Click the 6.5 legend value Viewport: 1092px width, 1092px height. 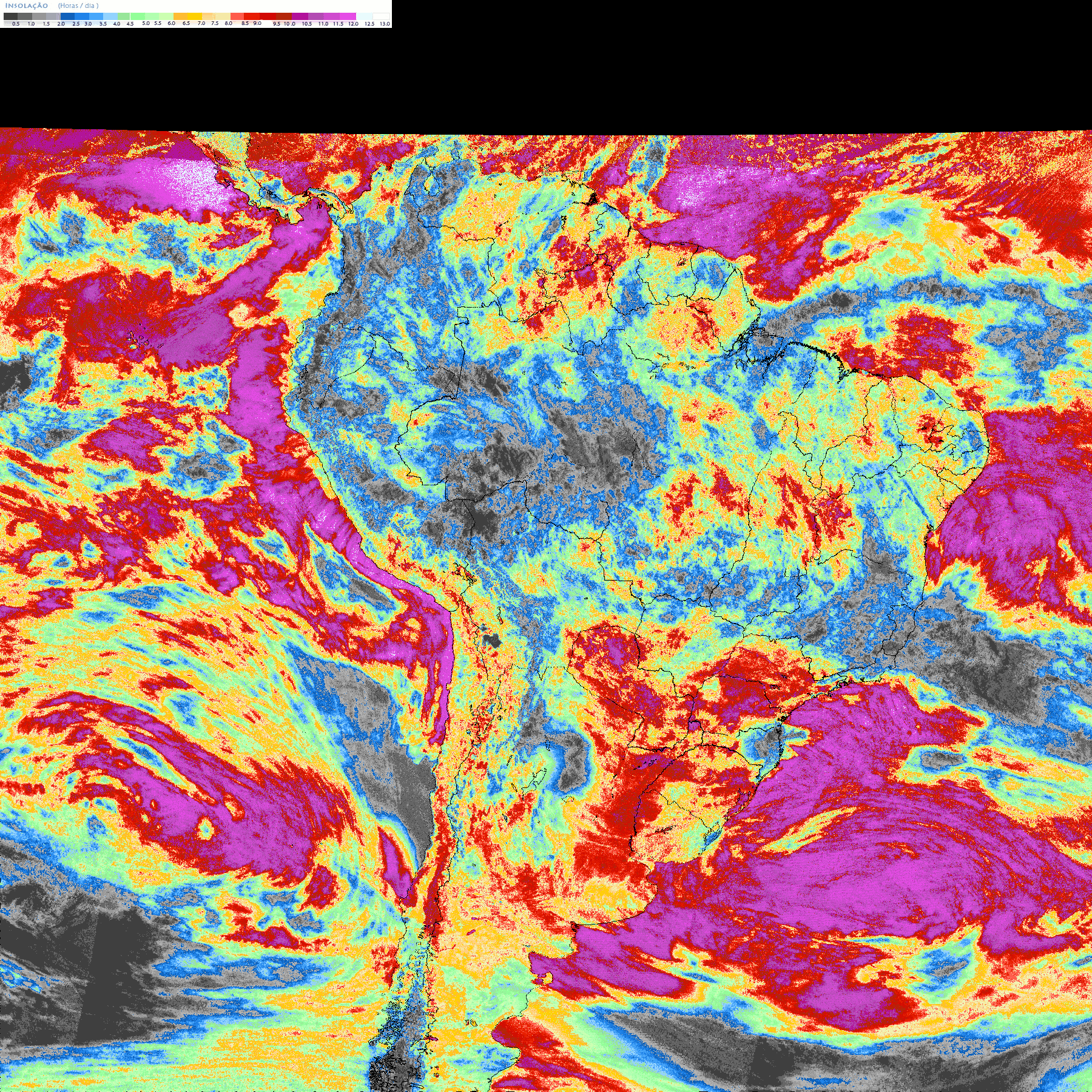pos(186,23)
